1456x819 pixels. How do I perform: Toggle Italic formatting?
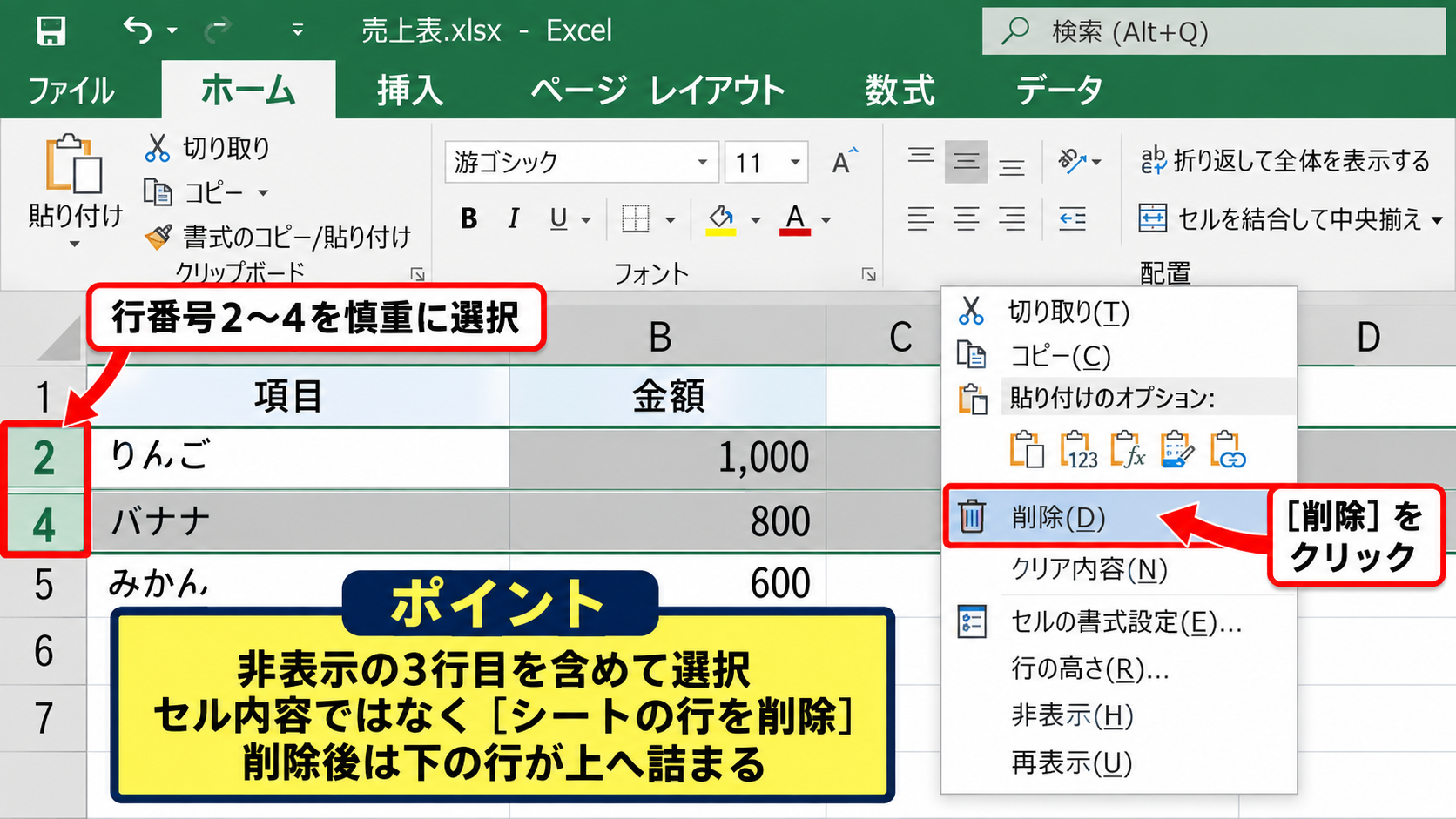[514, 219]
